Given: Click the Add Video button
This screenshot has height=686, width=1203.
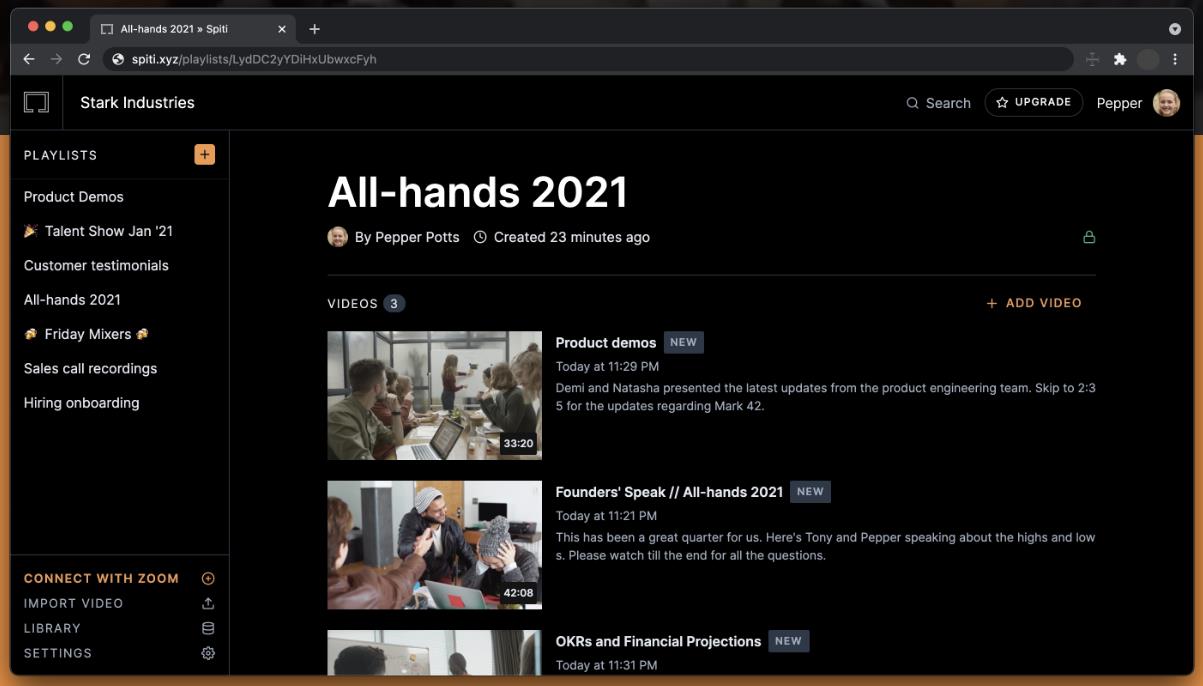Looking at the screenshot, I should point(1034,303).
